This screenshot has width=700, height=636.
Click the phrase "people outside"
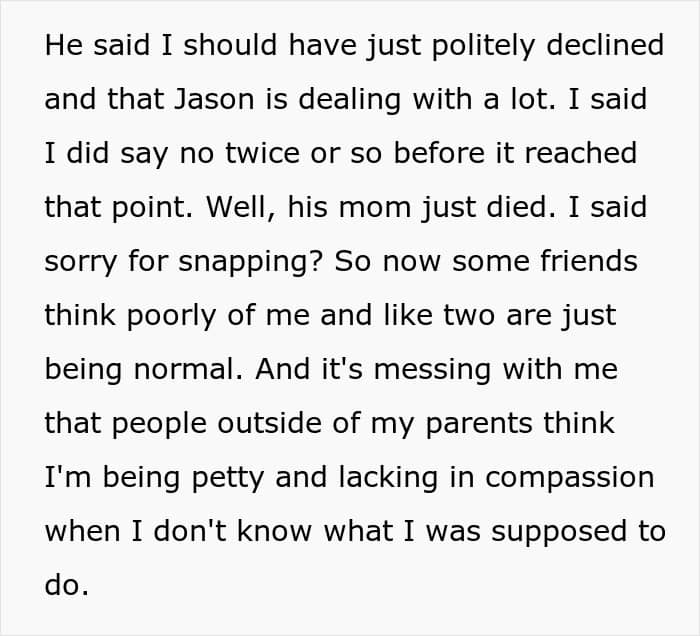(217, 424)
